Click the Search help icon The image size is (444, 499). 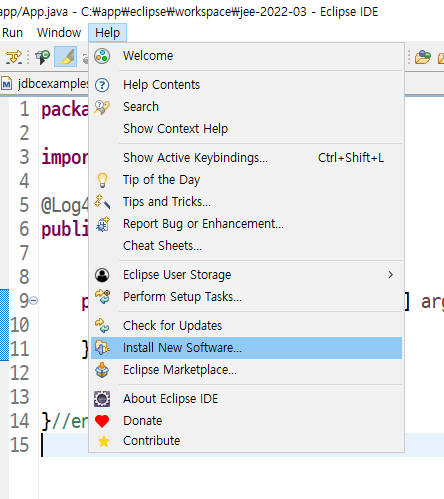(x=102, y=107)
